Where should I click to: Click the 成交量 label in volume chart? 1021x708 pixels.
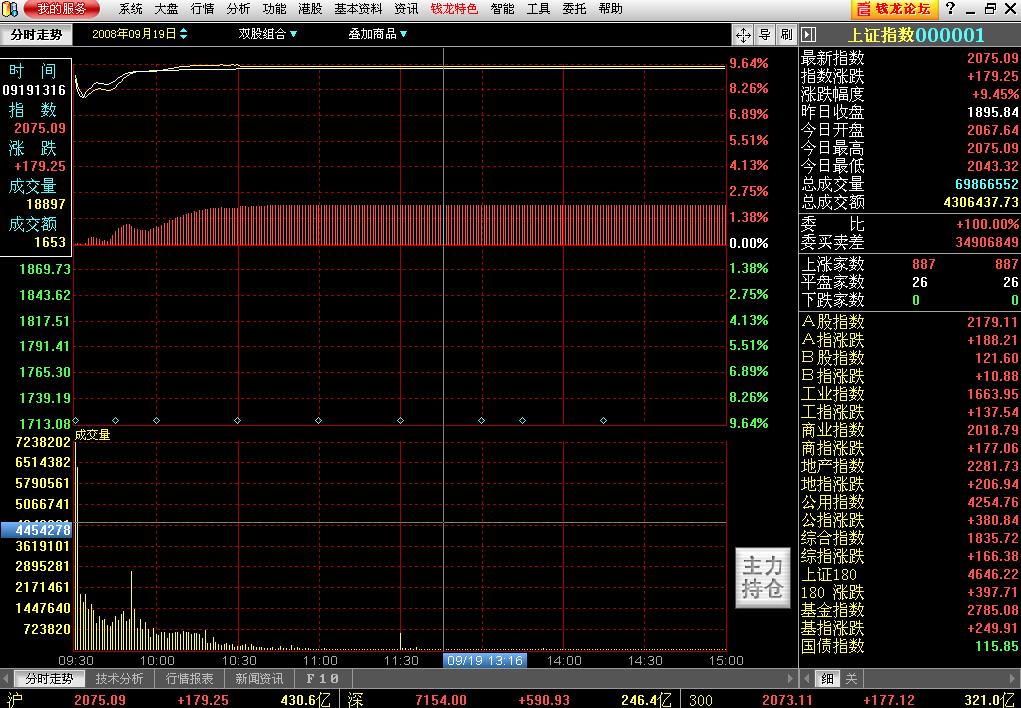(93, 435)
